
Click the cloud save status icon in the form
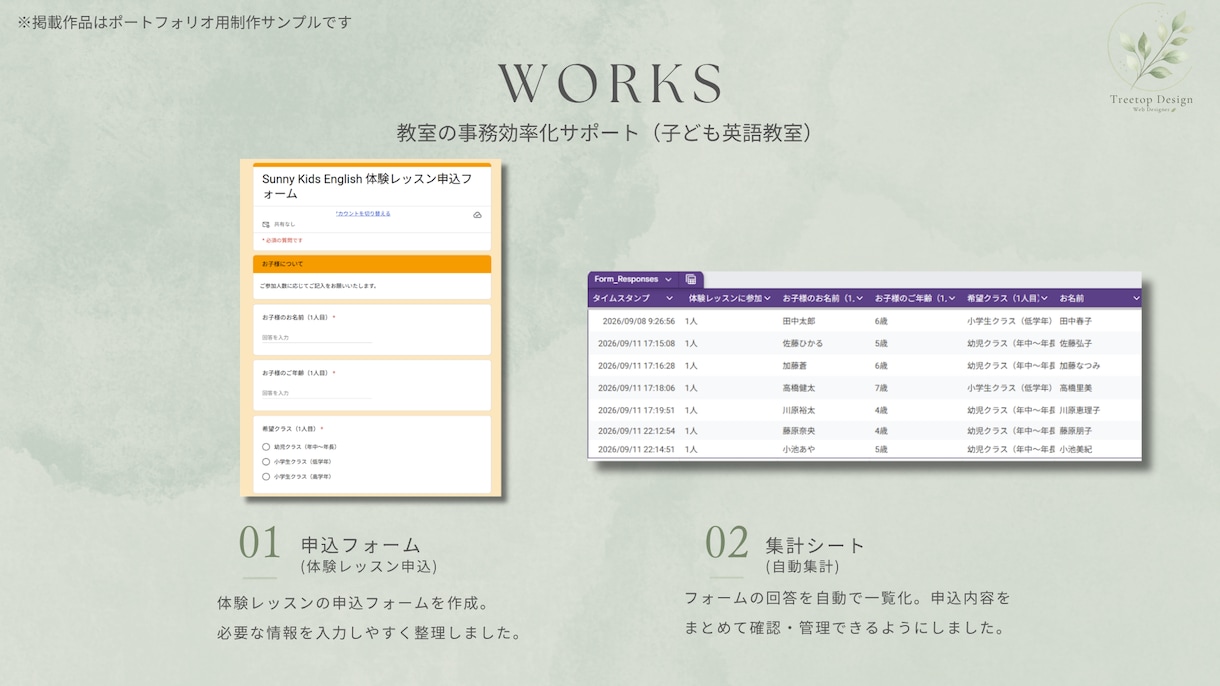[x=477, y=215]
